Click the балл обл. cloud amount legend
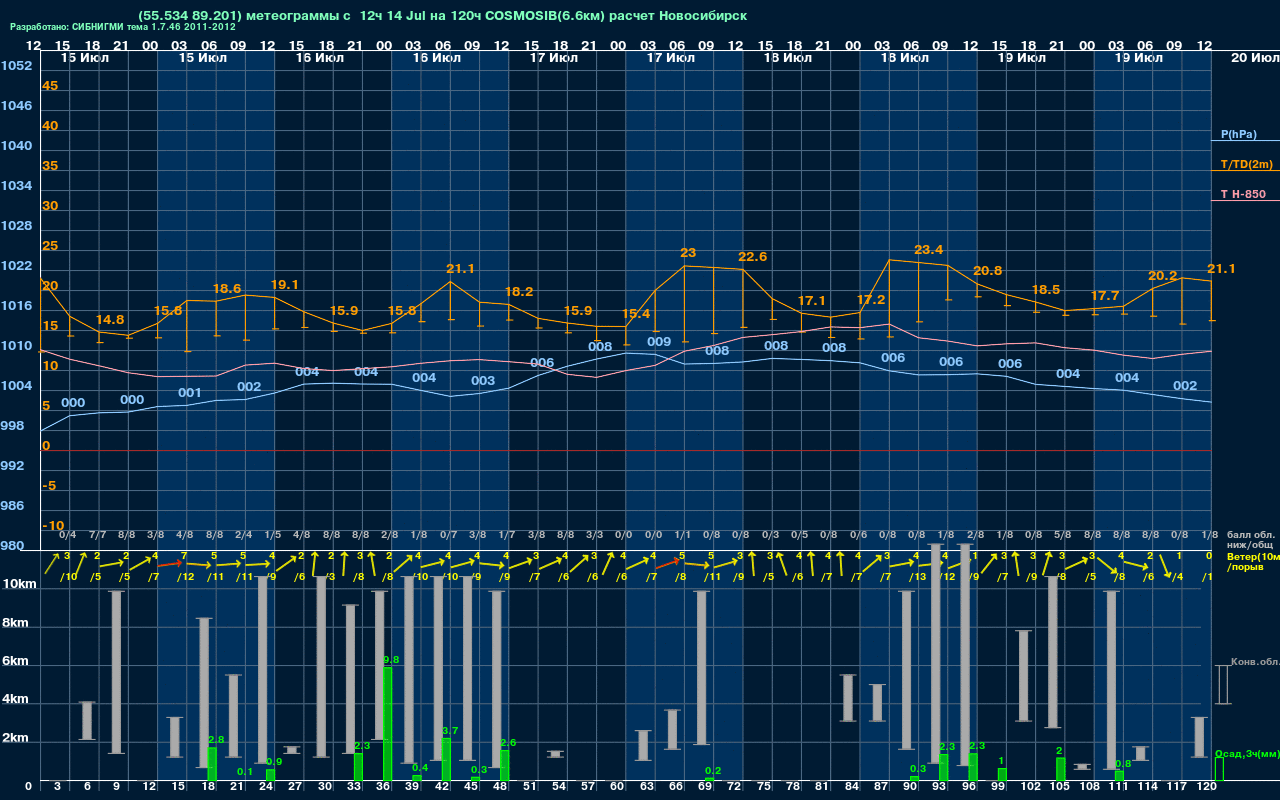The width and height of the screenshot is (1280, 800). (x=1250, y=535)
